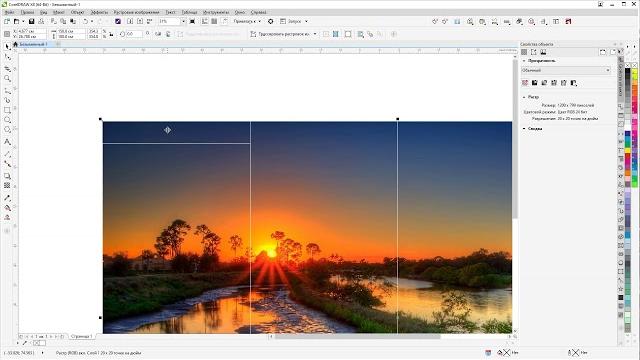Select the Ellipse tool in toolbox
Image resolution: width=640 pixels, height=360 pixels.
(x=7, y=120)
